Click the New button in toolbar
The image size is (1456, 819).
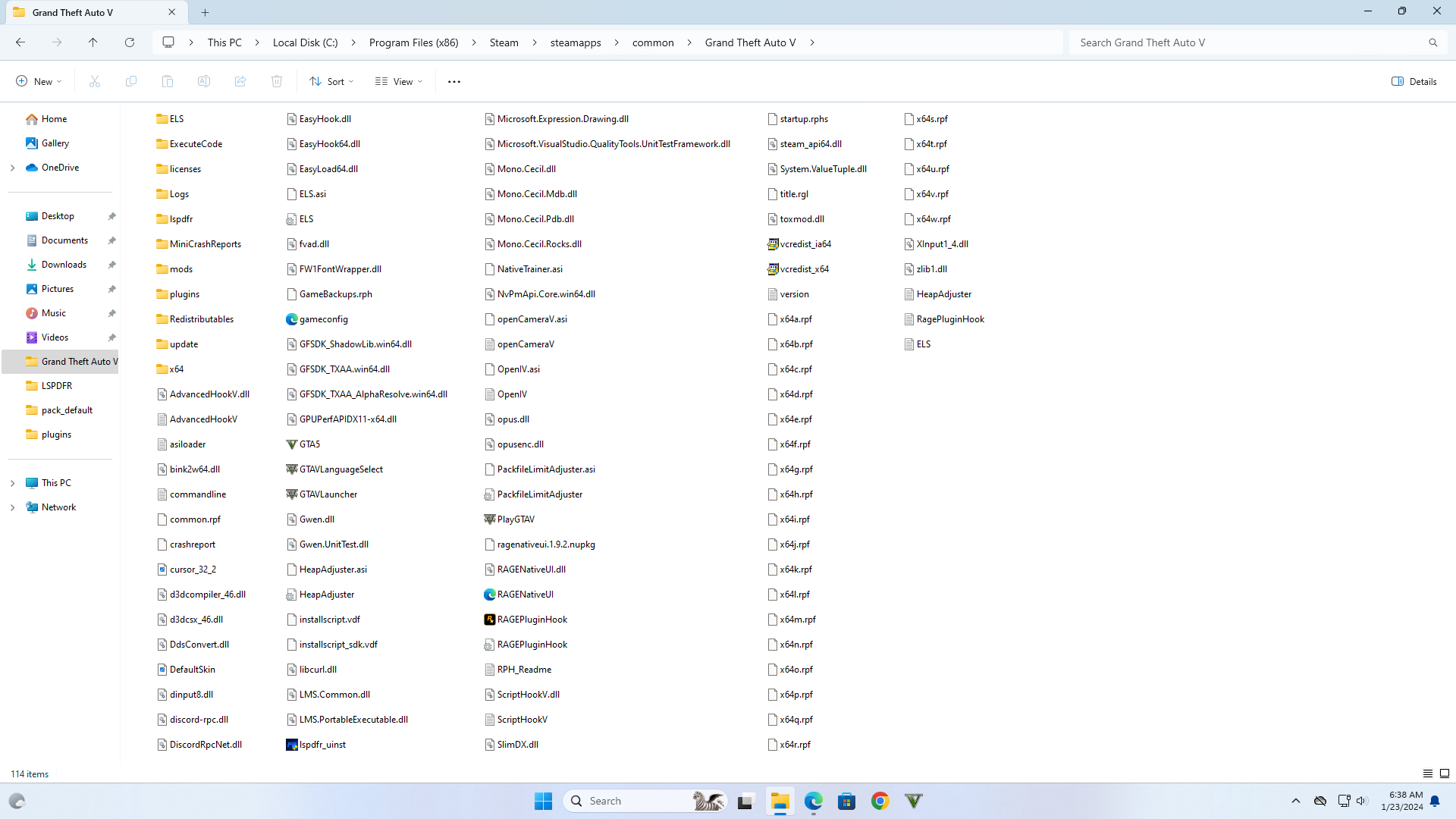39,81
